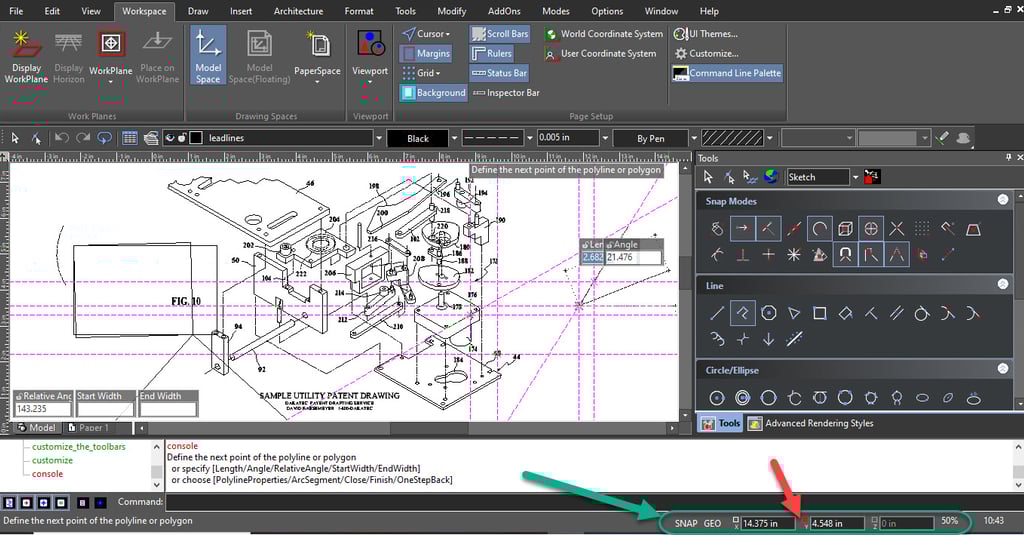This screenshot has width=1024, height=535.
Task: Collapse the Line section
Action: (x=1003, y=284)
